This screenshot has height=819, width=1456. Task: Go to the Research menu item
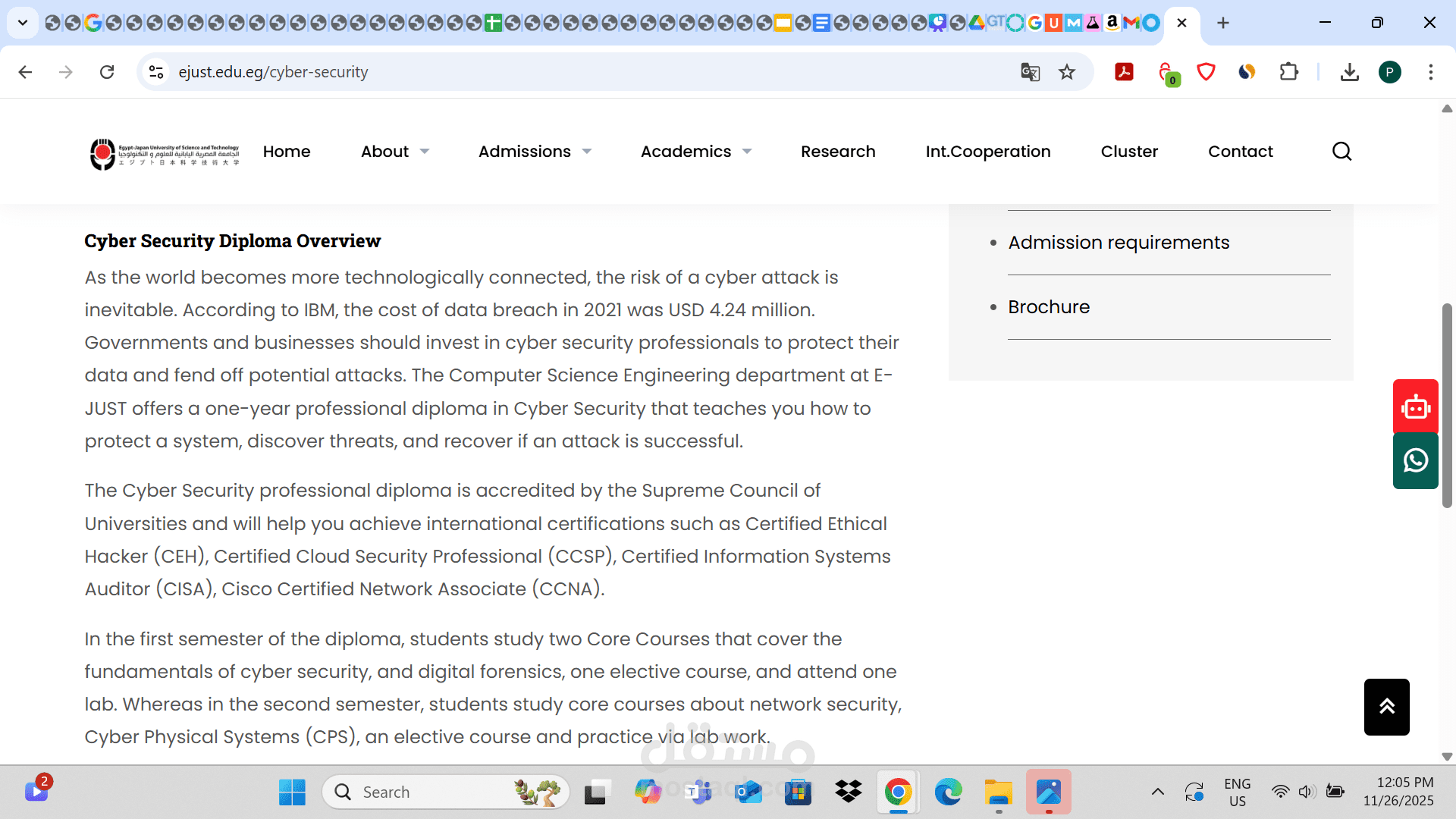838,152
